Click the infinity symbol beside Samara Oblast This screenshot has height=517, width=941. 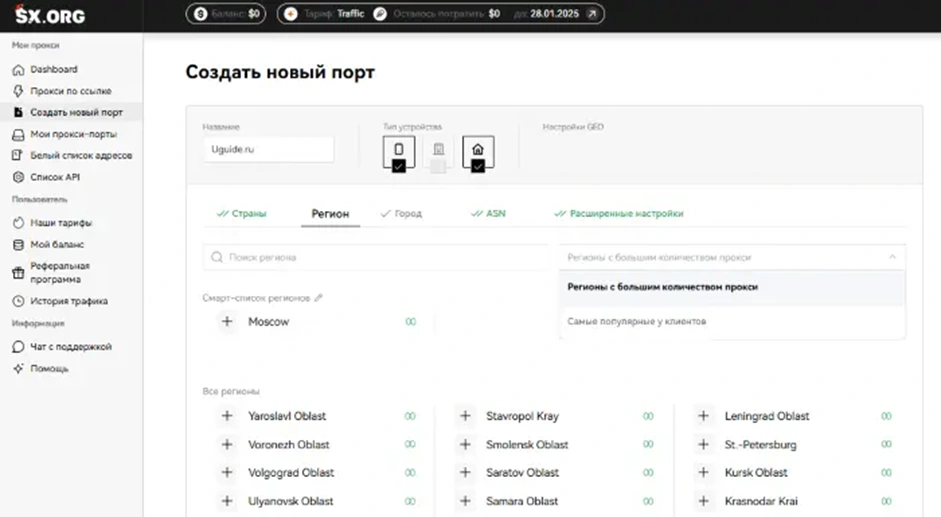(x=648, y=501)
